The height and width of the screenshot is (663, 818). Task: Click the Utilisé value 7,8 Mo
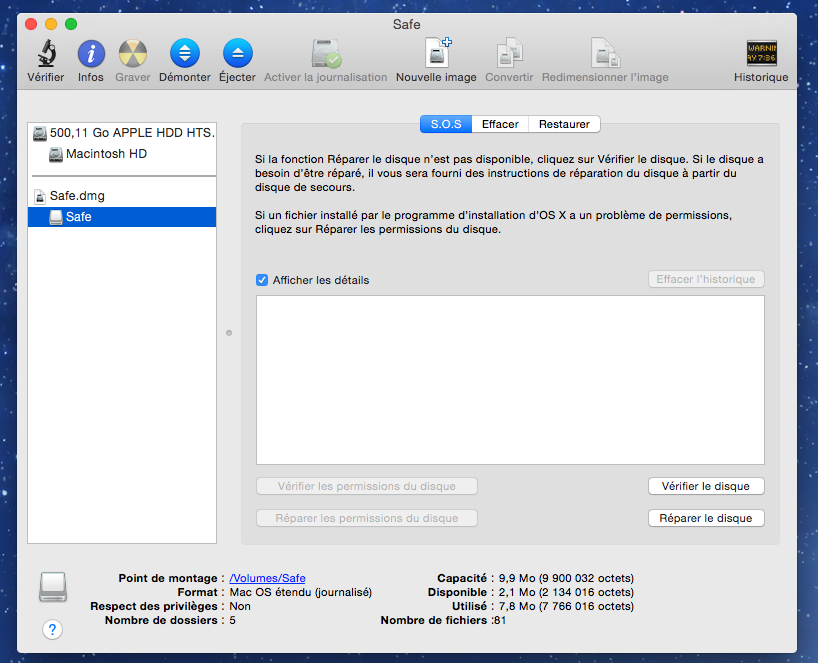566,606
